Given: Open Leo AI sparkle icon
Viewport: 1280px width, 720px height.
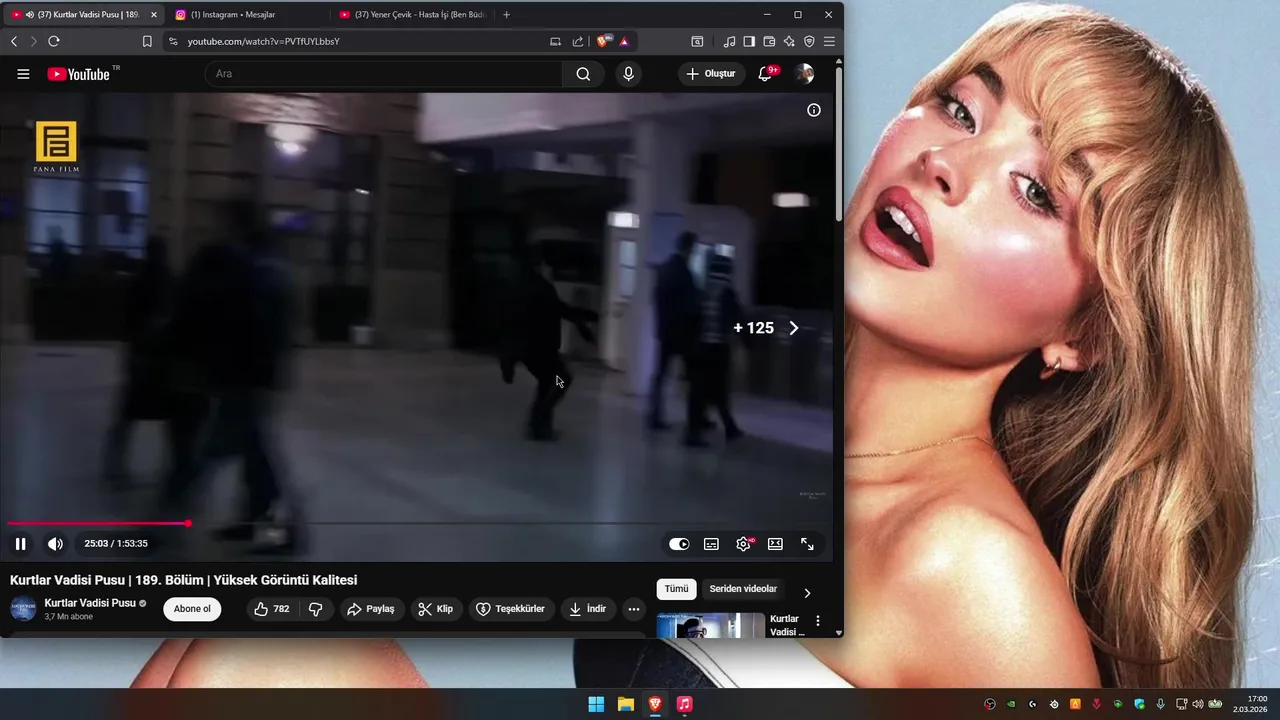Looking at the screenshot, I should coord(789,41).
